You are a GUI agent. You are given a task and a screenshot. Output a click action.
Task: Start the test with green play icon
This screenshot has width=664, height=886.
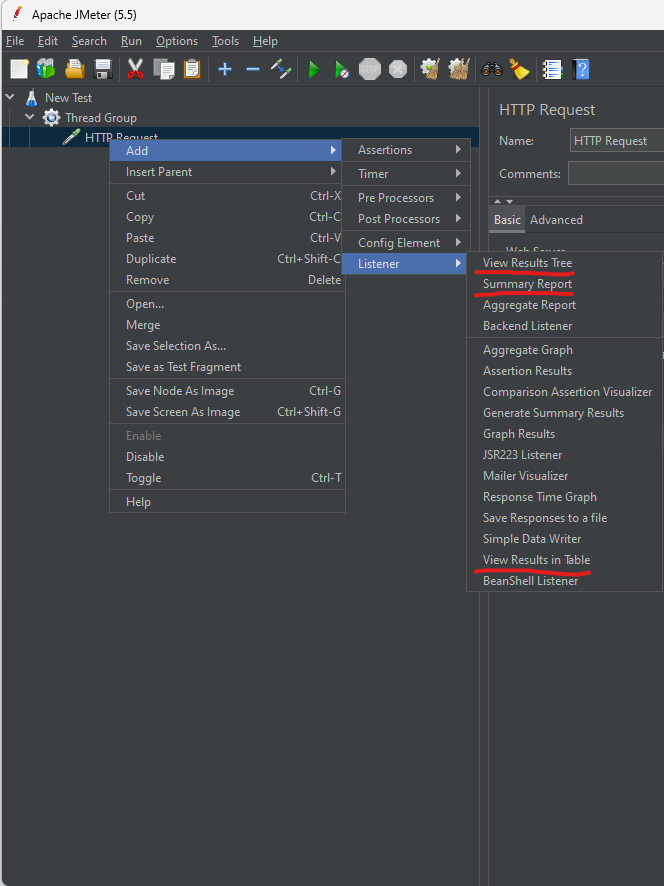314,70
